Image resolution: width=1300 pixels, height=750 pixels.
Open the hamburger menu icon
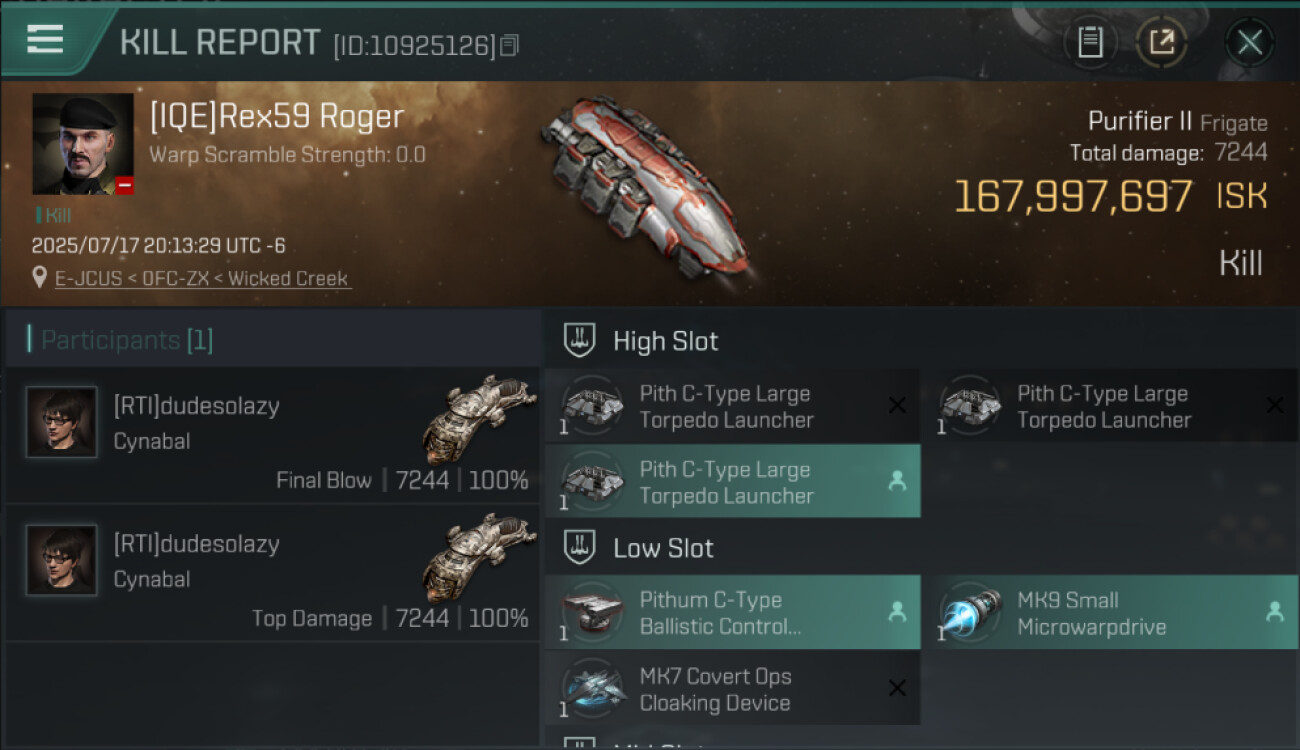point(45,40)
